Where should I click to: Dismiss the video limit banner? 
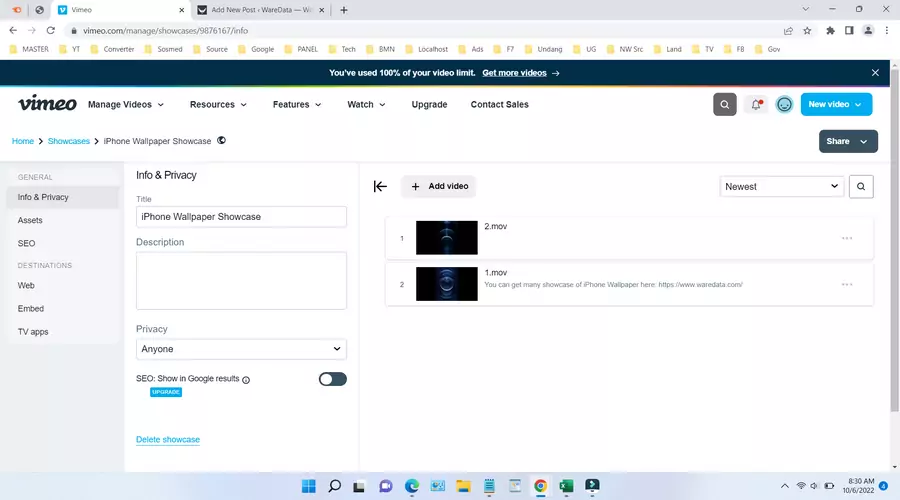click(x=875, y=73)
